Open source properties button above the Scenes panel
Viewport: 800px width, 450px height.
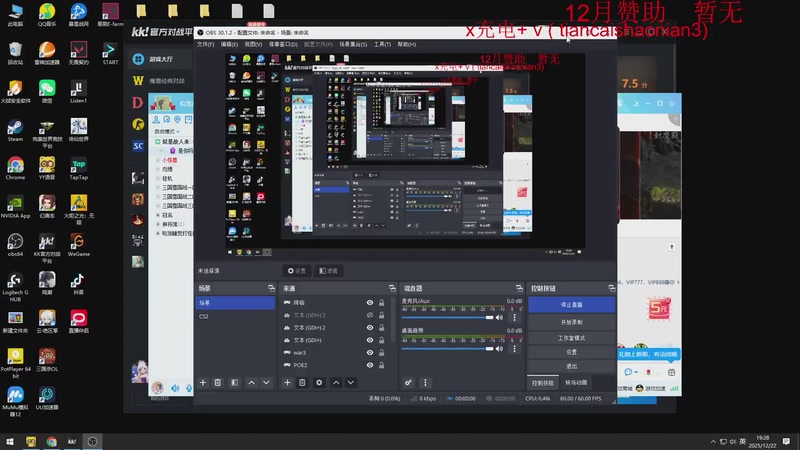[296, 271]
